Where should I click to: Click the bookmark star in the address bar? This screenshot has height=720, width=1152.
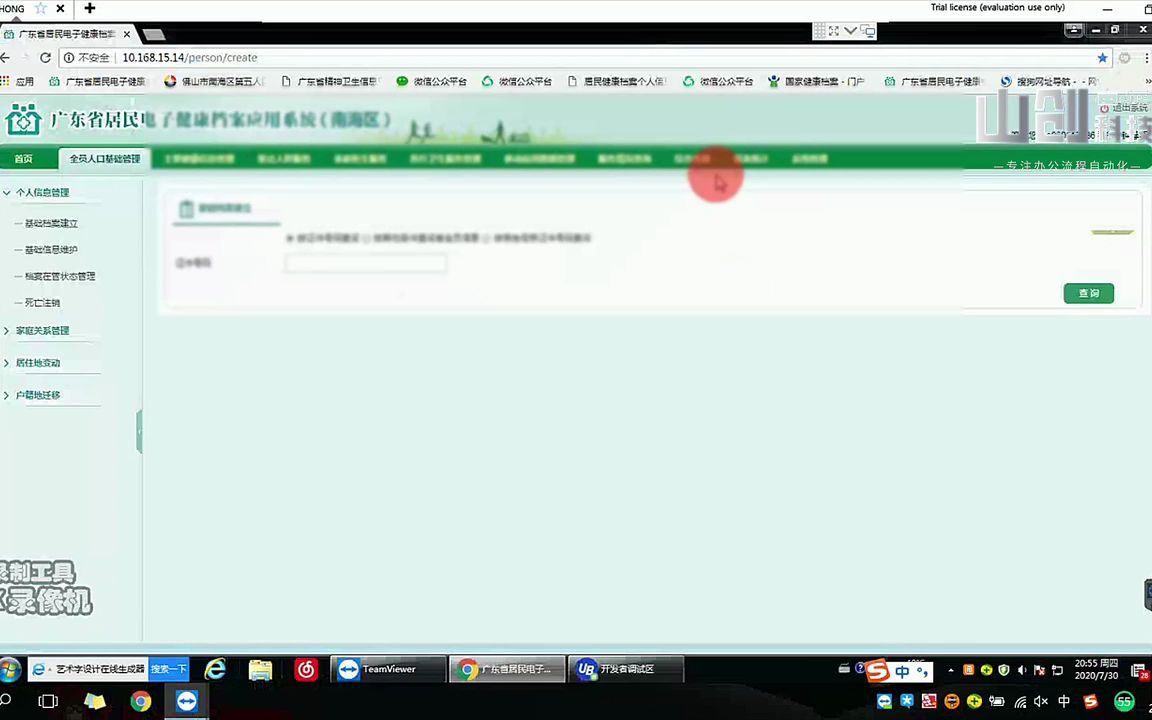pyautogui.click(x=1102, y=57)
